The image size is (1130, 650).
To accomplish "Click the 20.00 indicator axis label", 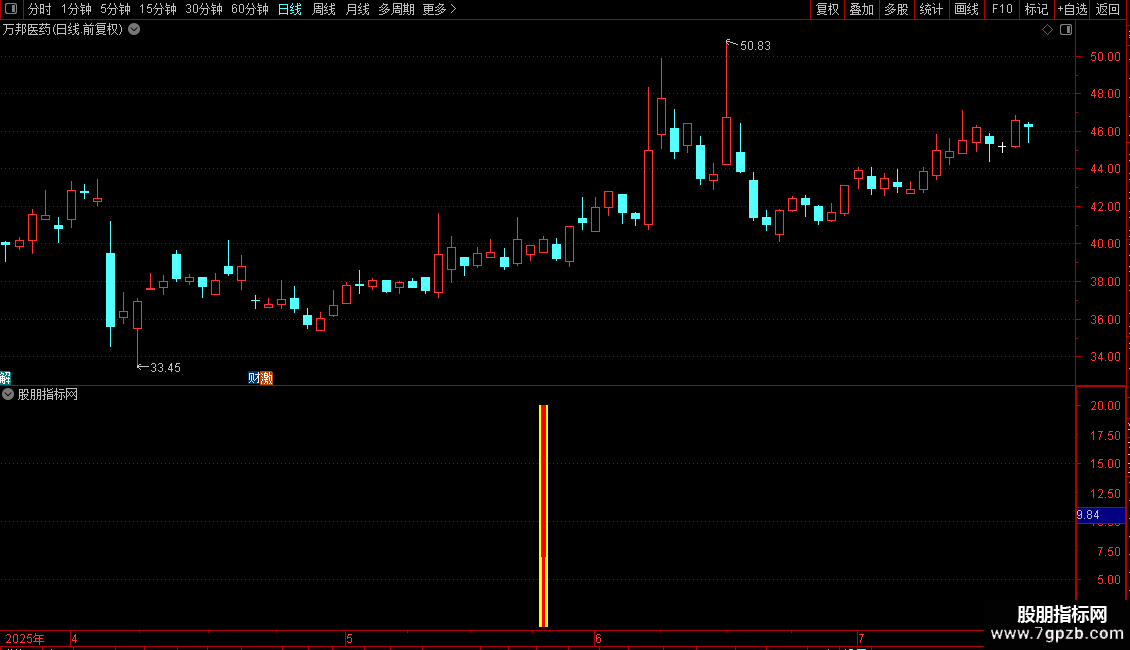I will (x=1105, y=406).
